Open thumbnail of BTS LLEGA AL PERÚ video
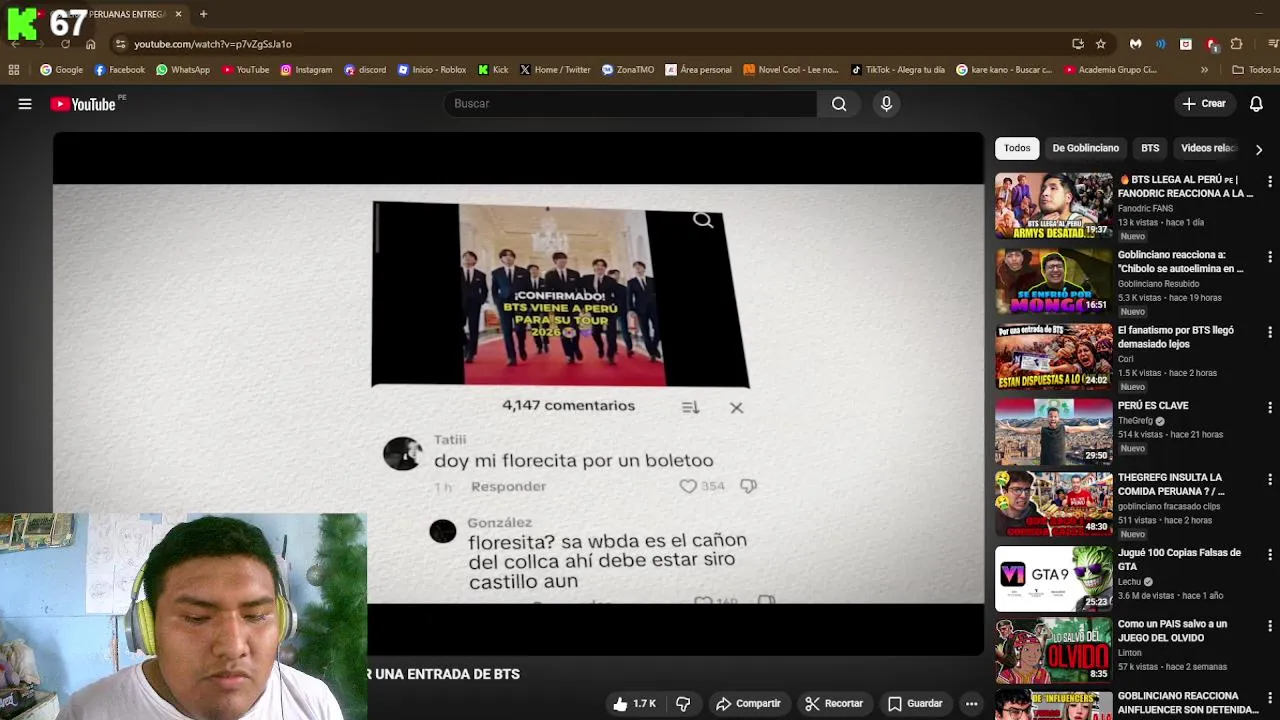1280x720 pixels. [x=1053, y=206]
